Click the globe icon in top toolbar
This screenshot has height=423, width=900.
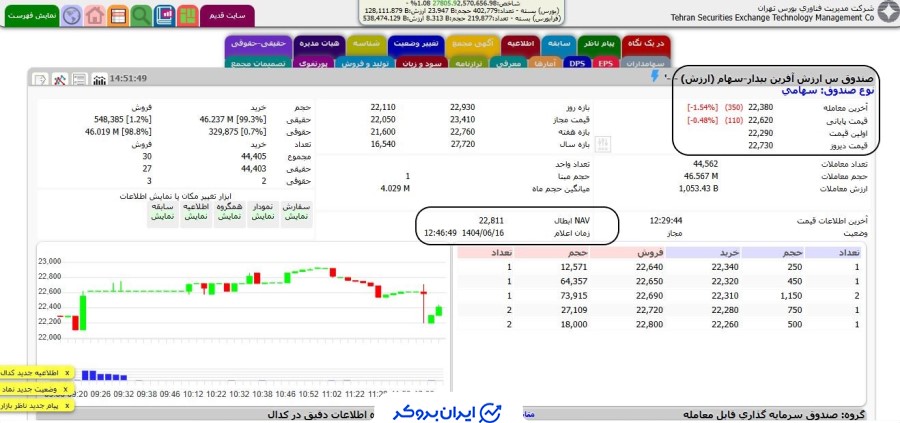[x=73, y=16]
